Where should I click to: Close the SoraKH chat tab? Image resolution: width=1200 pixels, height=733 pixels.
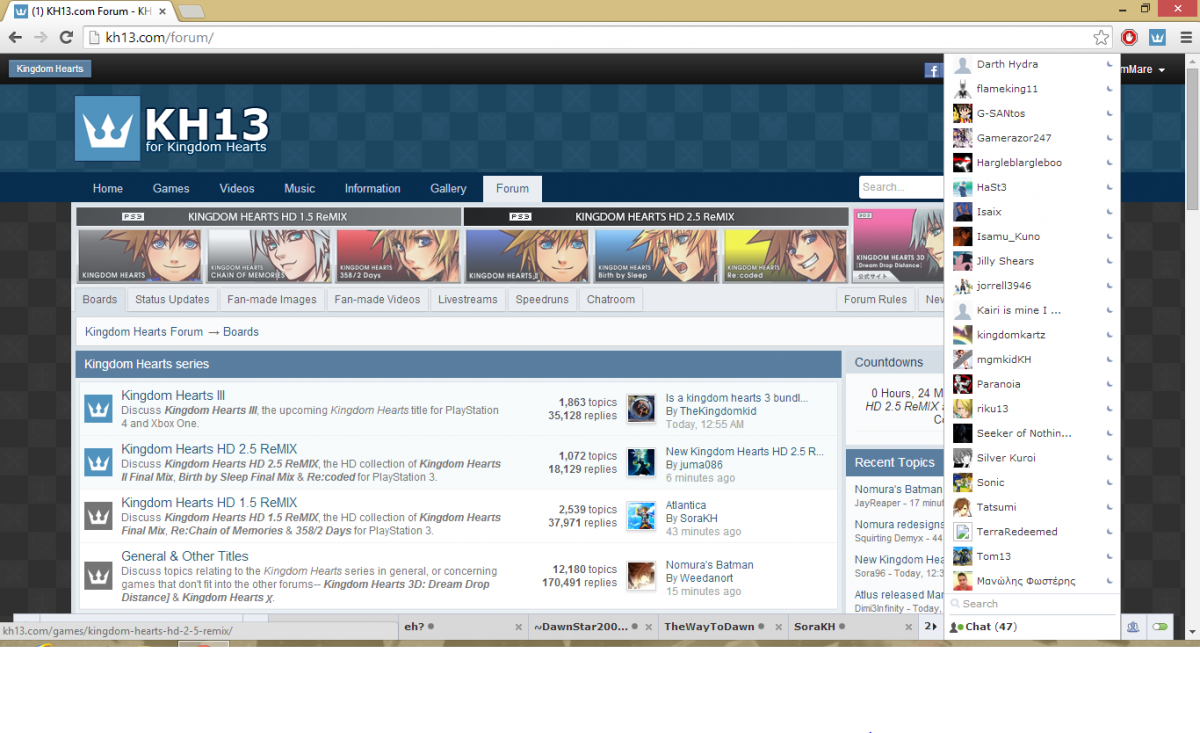(908, 627)
